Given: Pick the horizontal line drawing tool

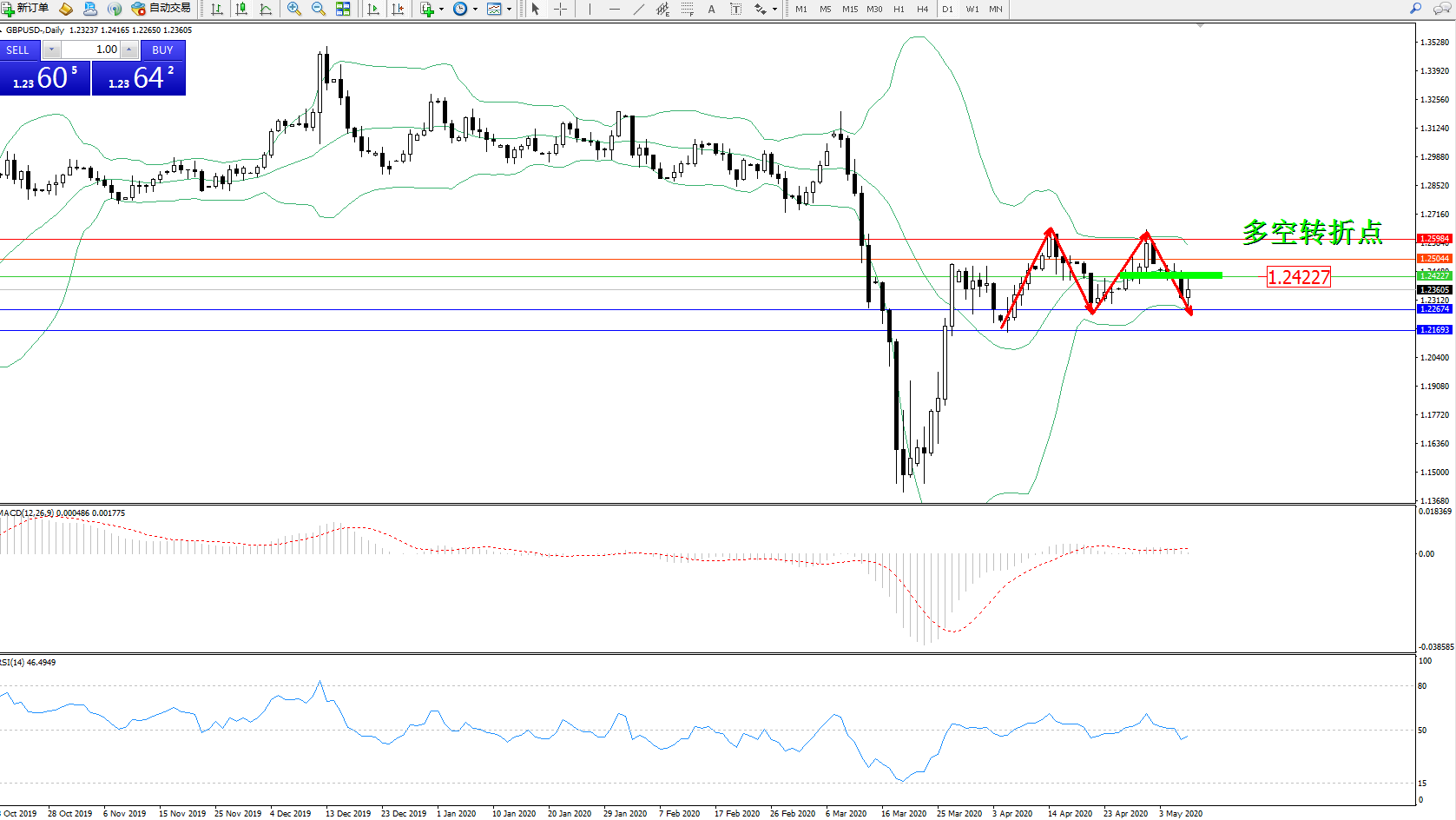Looking at the screenshot, I should click(x=615, y=9).
